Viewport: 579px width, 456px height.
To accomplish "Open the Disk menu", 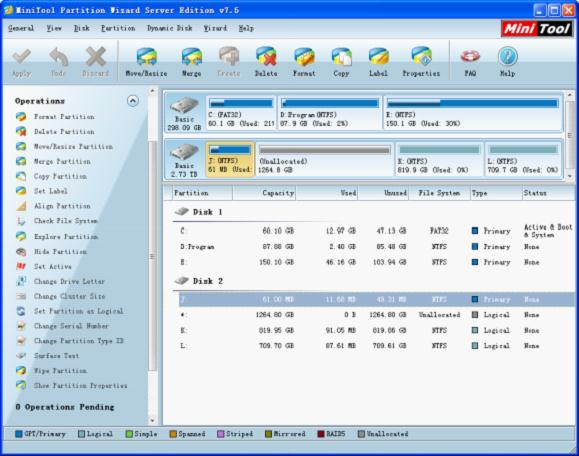I will (82, 28).
